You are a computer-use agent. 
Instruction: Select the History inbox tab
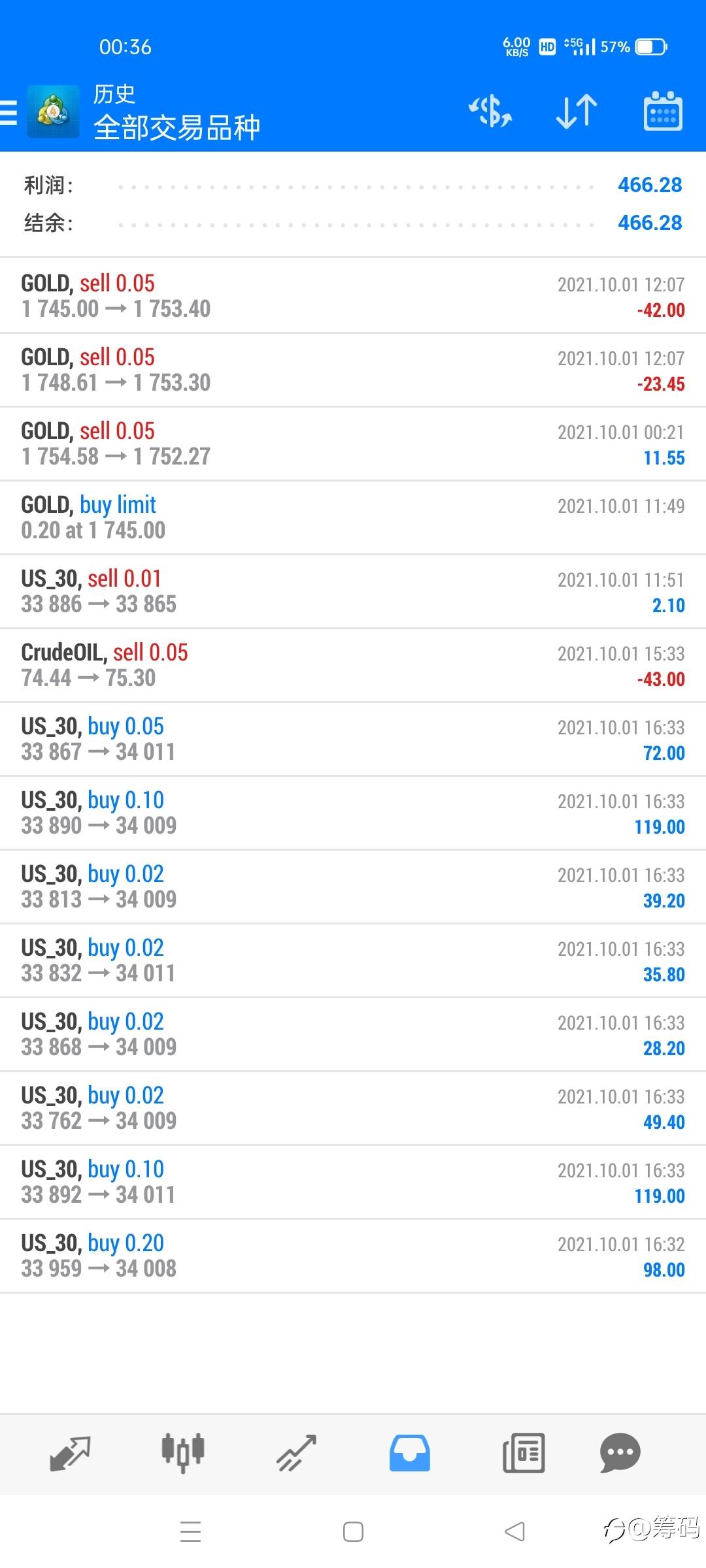pos(410,1453)
